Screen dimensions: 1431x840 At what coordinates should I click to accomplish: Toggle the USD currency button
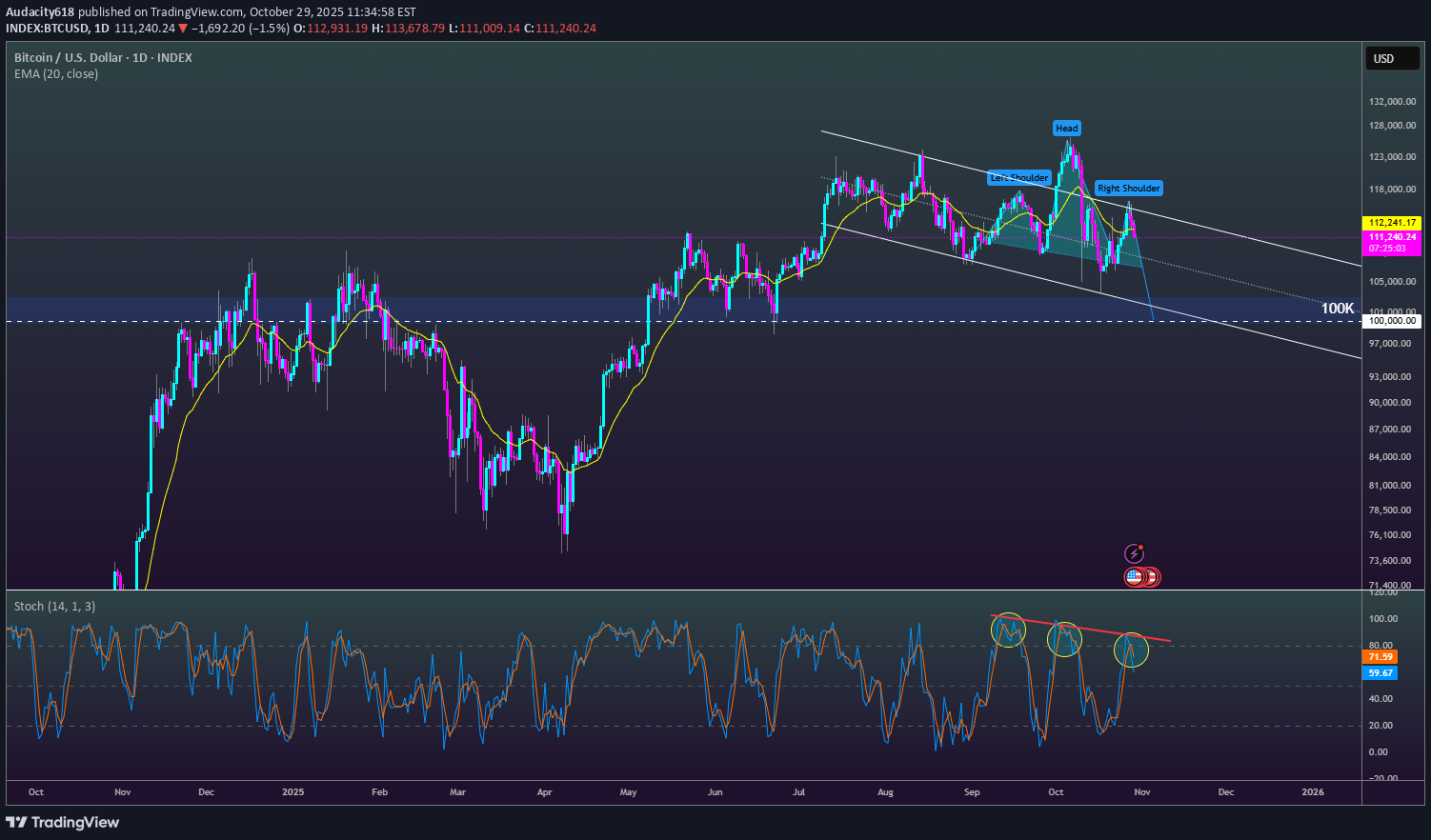coord(1392,58)
